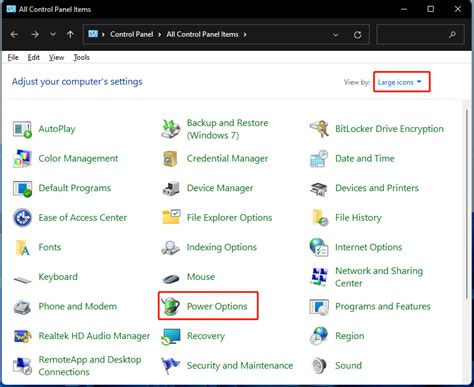Maximize the Control Panel window
The height and width of the screenshot is (387, 474).
pos(431,9)
